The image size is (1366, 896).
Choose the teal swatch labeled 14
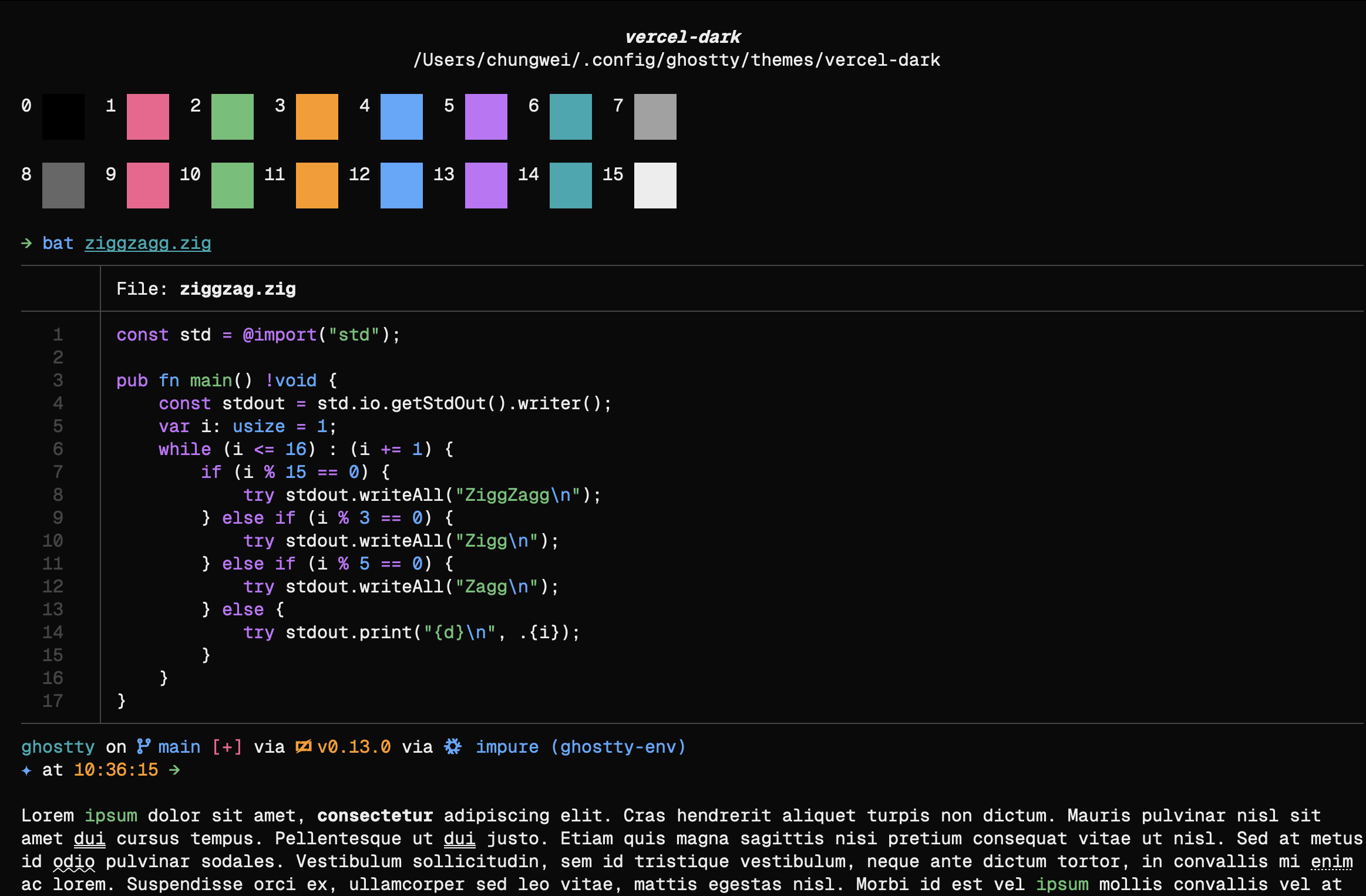pos(571,186)
